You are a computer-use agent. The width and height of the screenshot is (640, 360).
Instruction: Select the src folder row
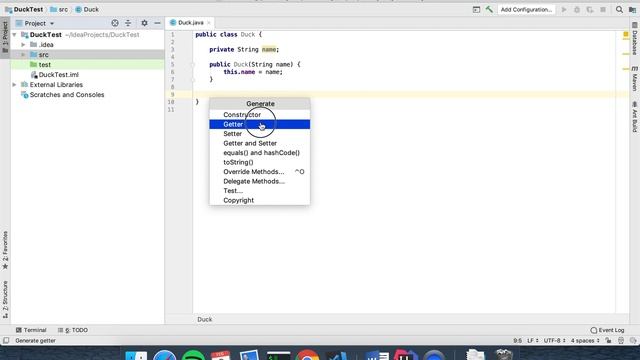coord(87,55)
